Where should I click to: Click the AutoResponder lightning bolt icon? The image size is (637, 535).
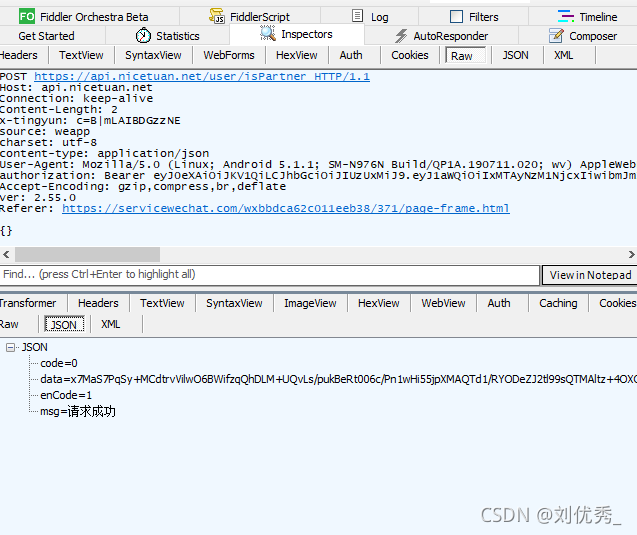[x=401, y=36]
